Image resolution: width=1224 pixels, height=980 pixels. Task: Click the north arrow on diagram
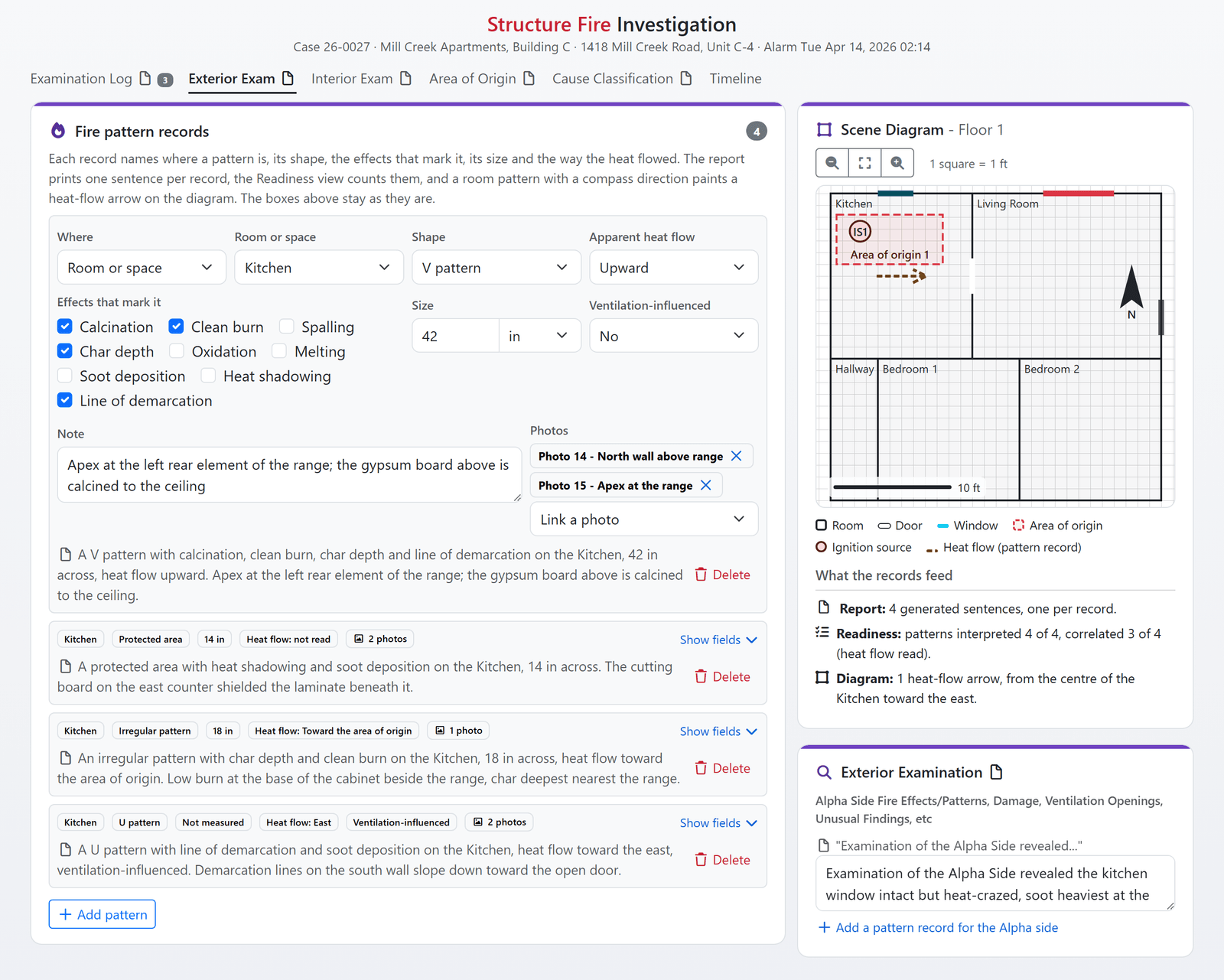coord(1131,291)
